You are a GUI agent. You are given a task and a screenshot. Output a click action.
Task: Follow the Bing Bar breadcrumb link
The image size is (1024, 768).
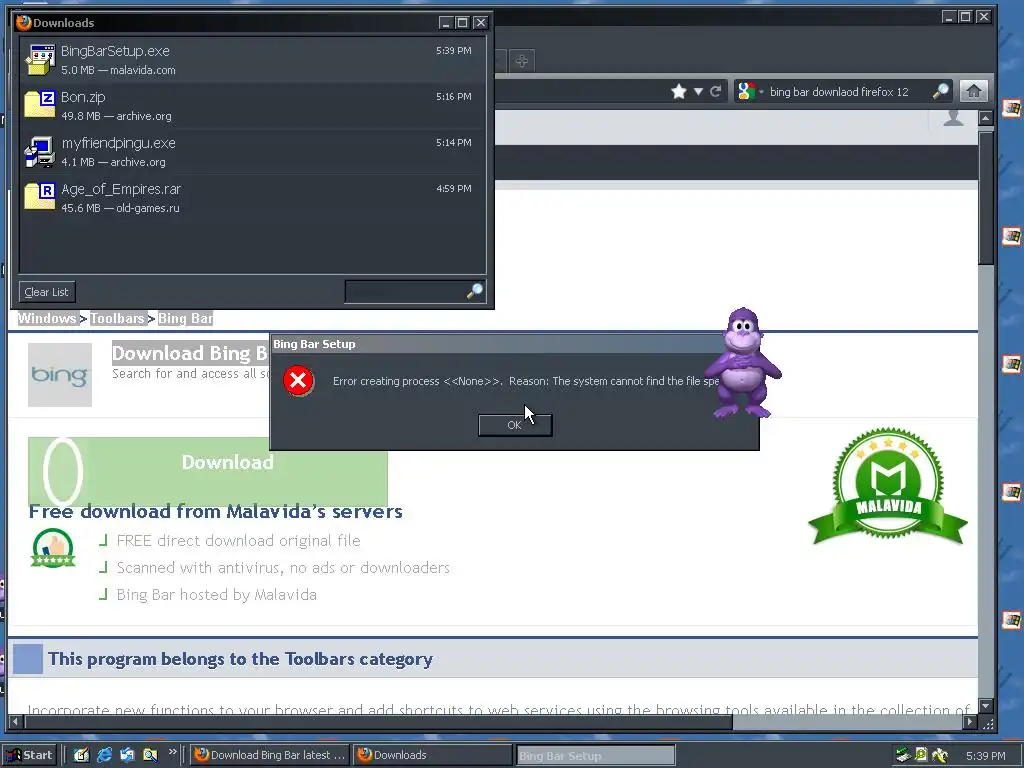click(x=185, y=319)
